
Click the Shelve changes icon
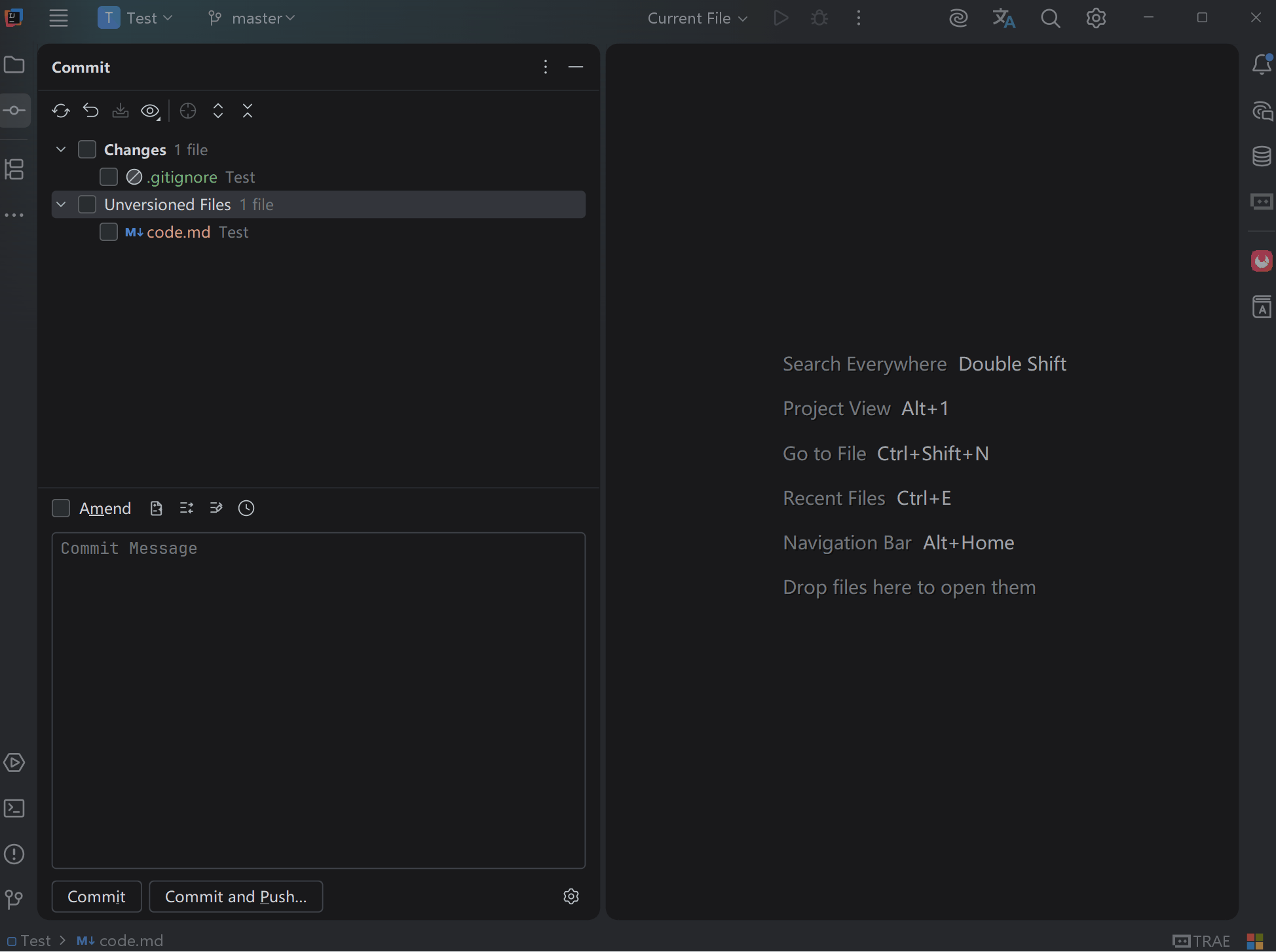click(121, 111)
